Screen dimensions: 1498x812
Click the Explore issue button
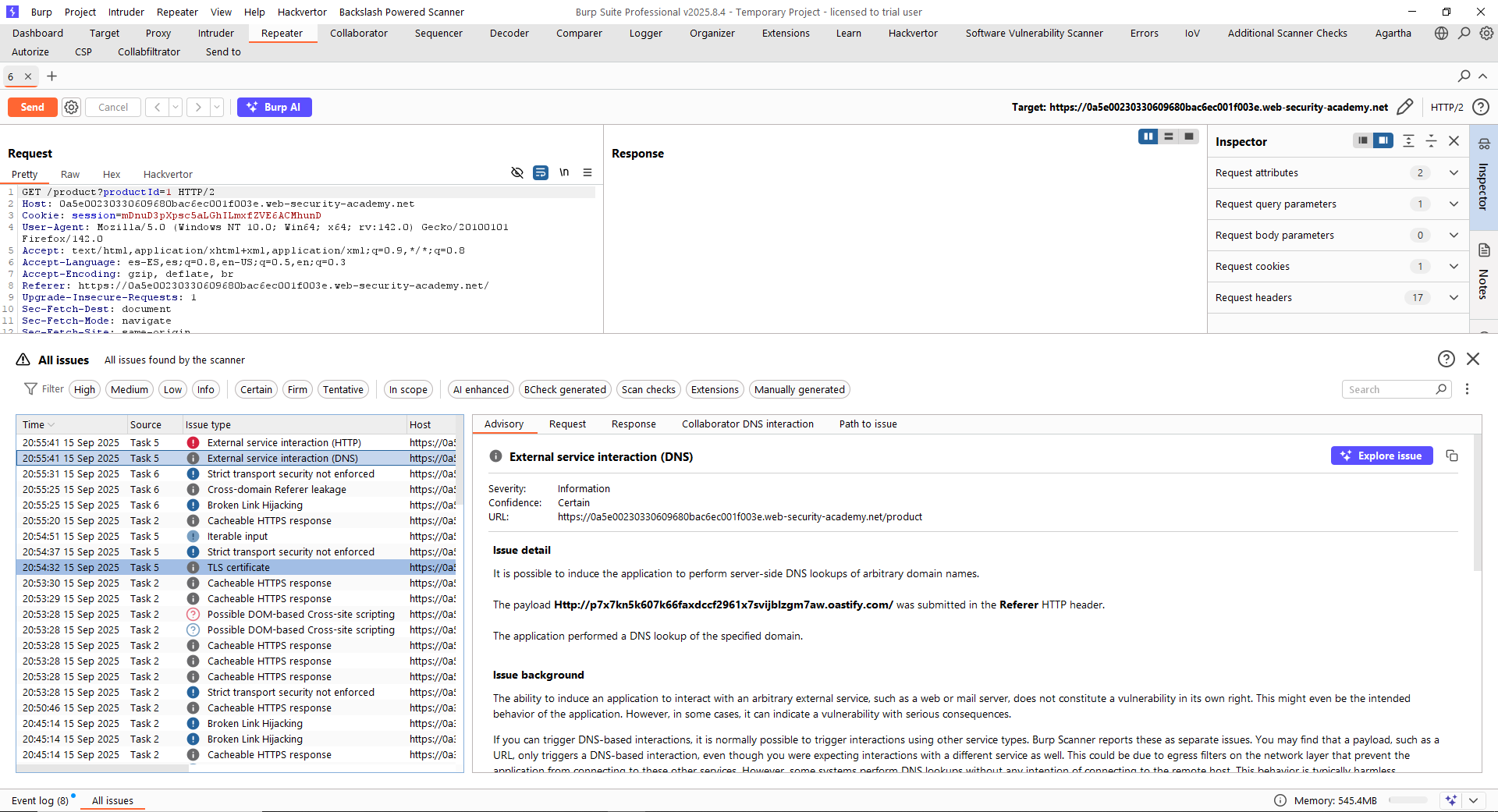(1381, 456)
